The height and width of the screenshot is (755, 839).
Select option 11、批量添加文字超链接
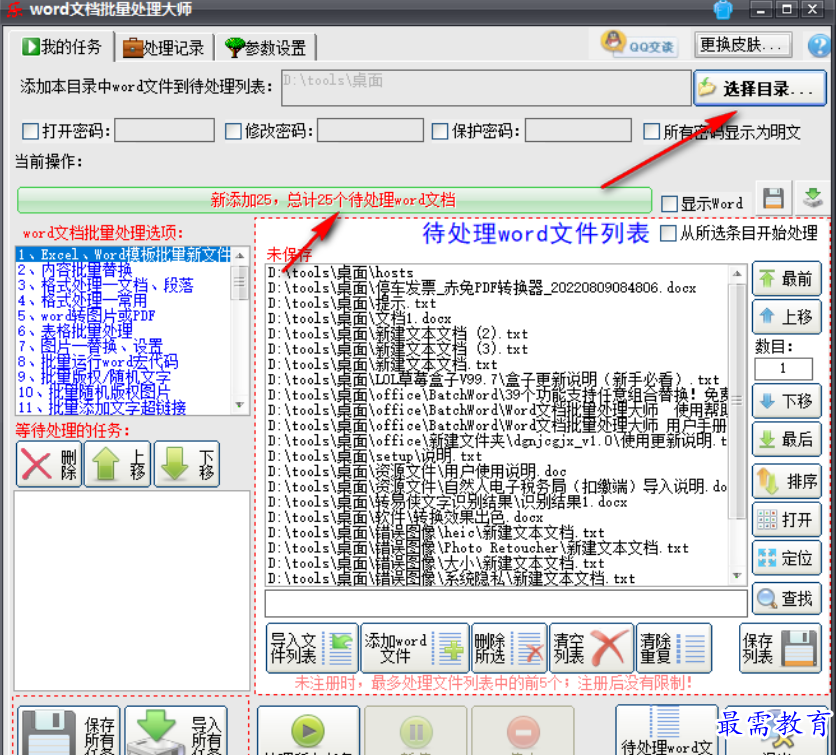102,407
